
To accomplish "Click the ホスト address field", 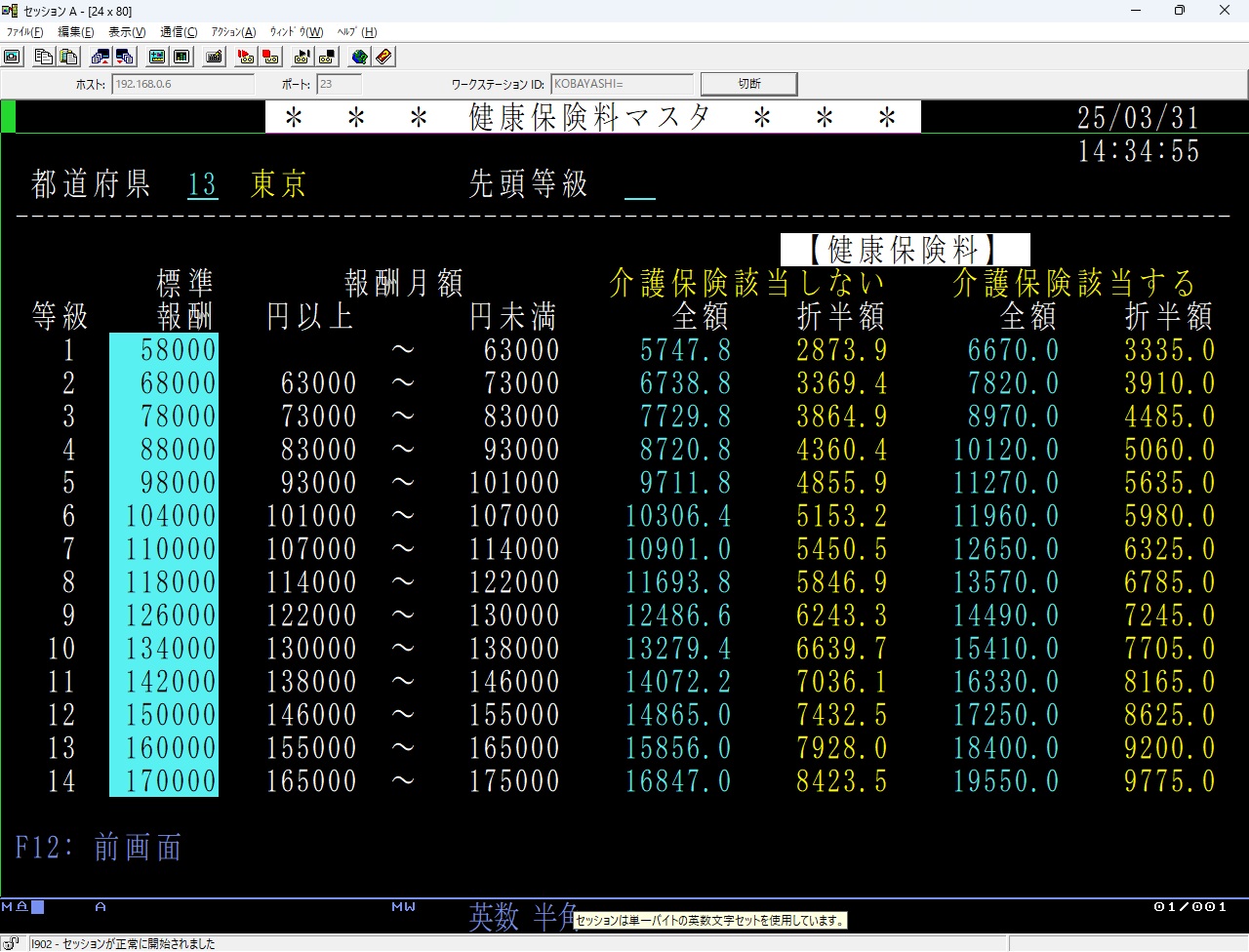I will [x=182, y=85].
